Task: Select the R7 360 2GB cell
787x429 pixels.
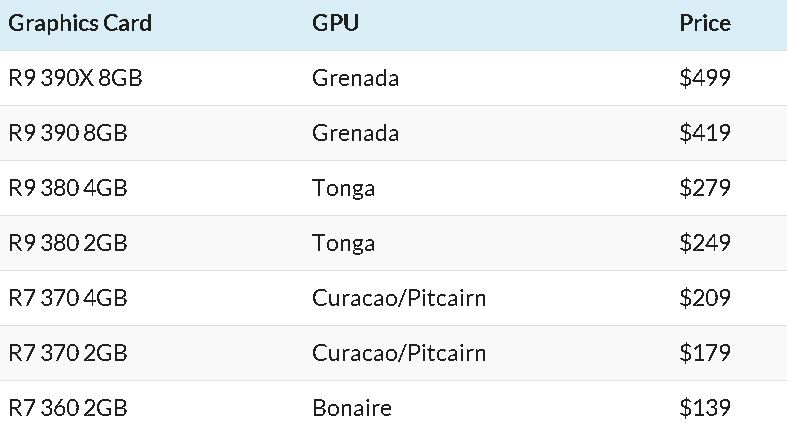Action: (68, 407)
